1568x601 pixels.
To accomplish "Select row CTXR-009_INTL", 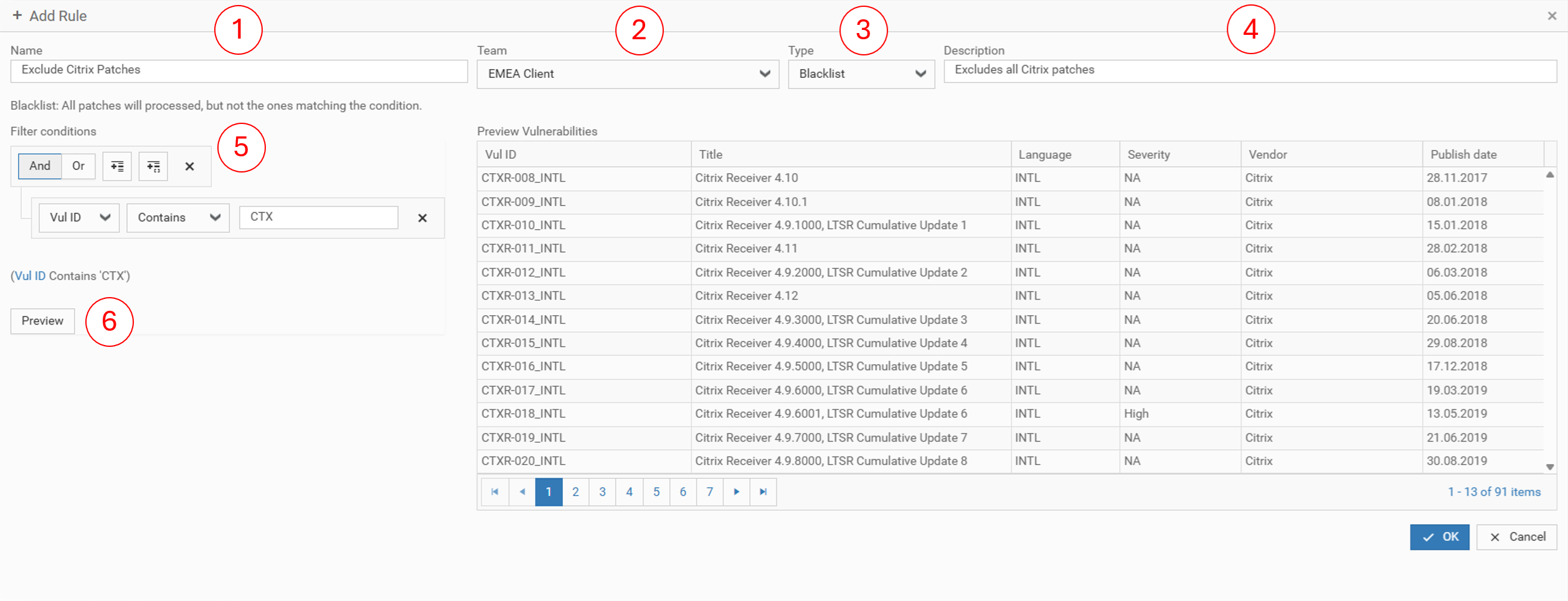I will 1010,202.
